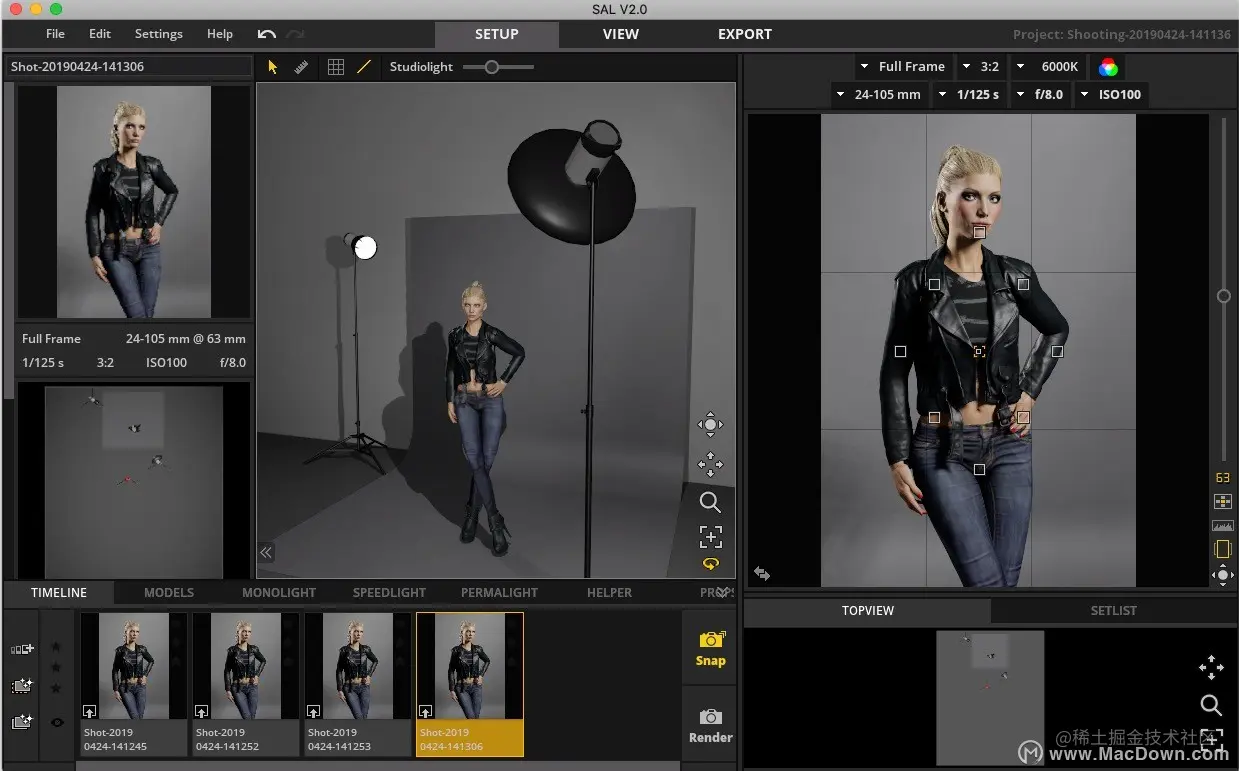Viewport: 1239px width, 771px height.
Task: Open the RGB color wheel icon
Action: [1108, 67]
